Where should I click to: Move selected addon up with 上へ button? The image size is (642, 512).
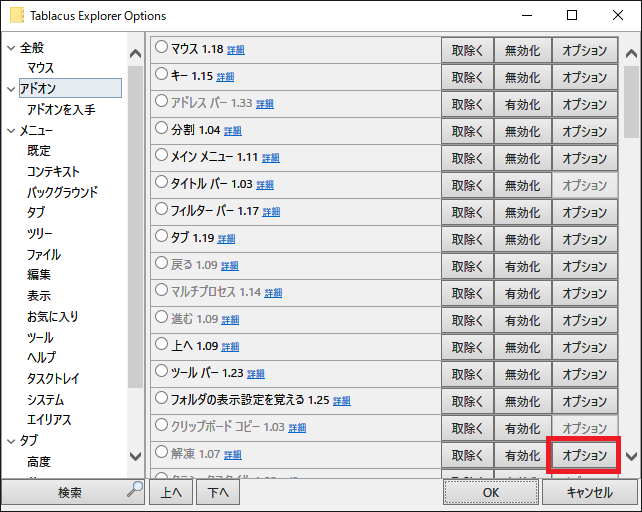coord(171,492)
